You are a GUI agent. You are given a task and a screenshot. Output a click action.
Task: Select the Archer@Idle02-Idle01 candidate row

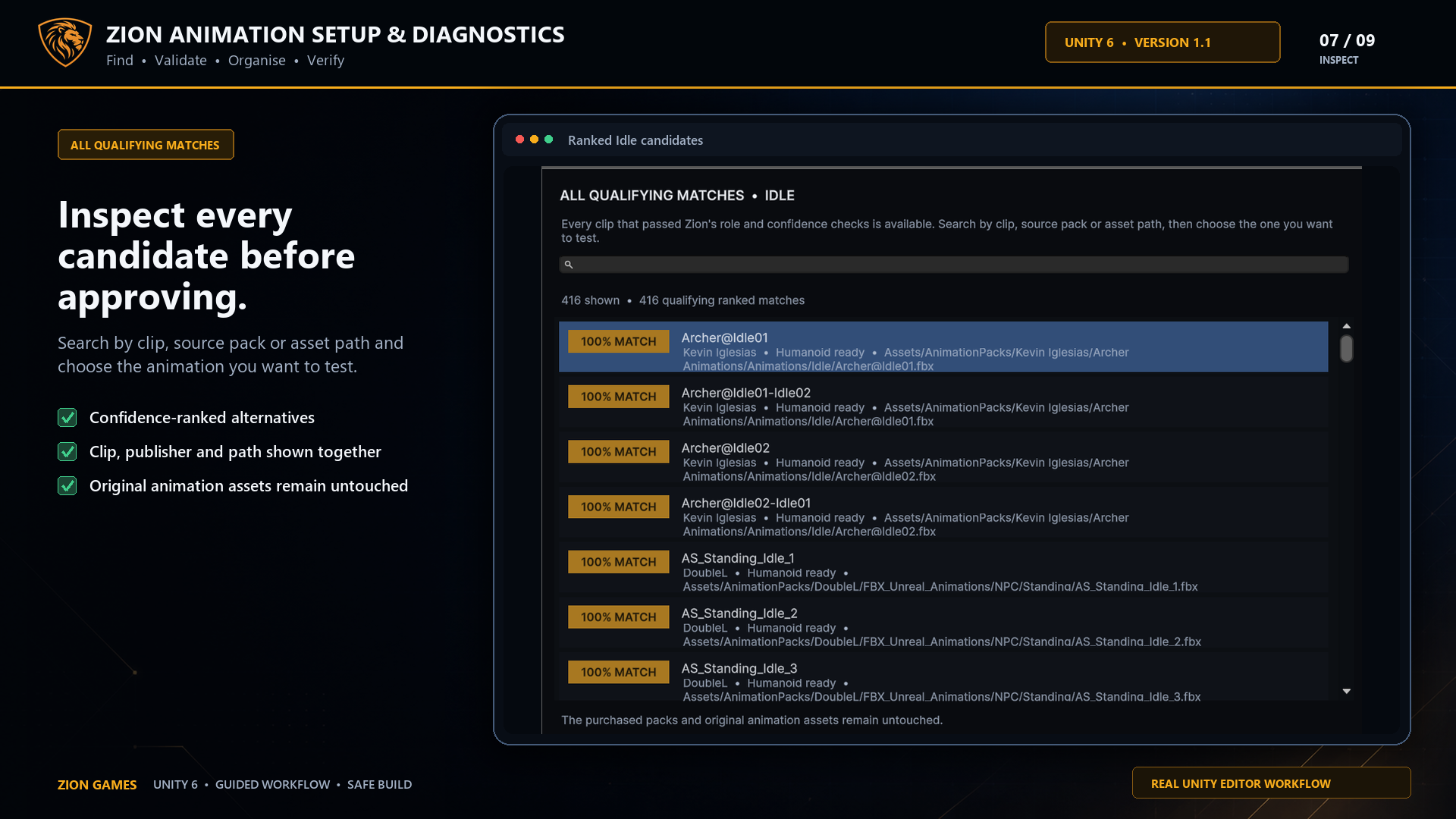tap(943, 513)
